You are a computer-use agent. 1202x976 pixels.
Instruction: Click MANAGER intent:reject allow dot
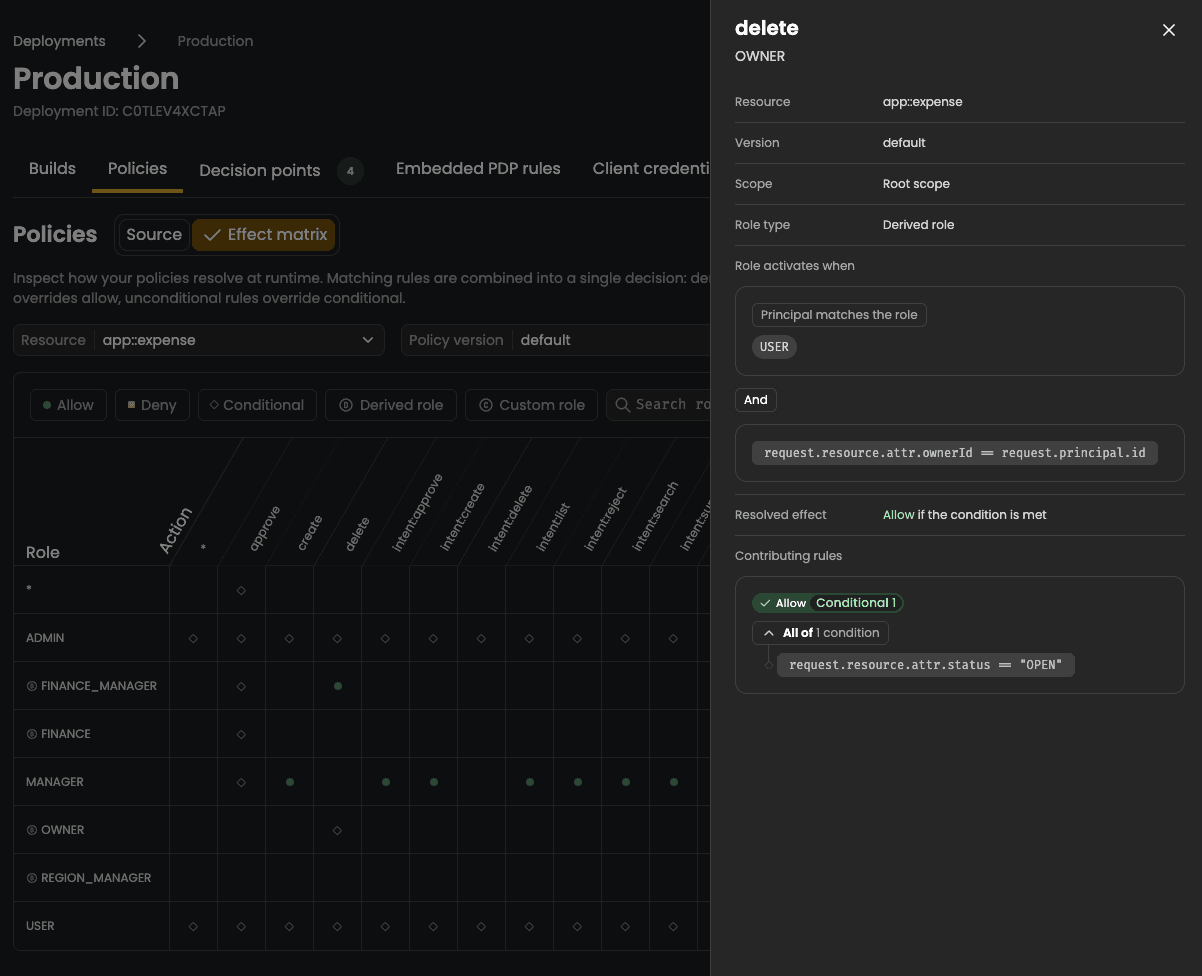(578, 782)
